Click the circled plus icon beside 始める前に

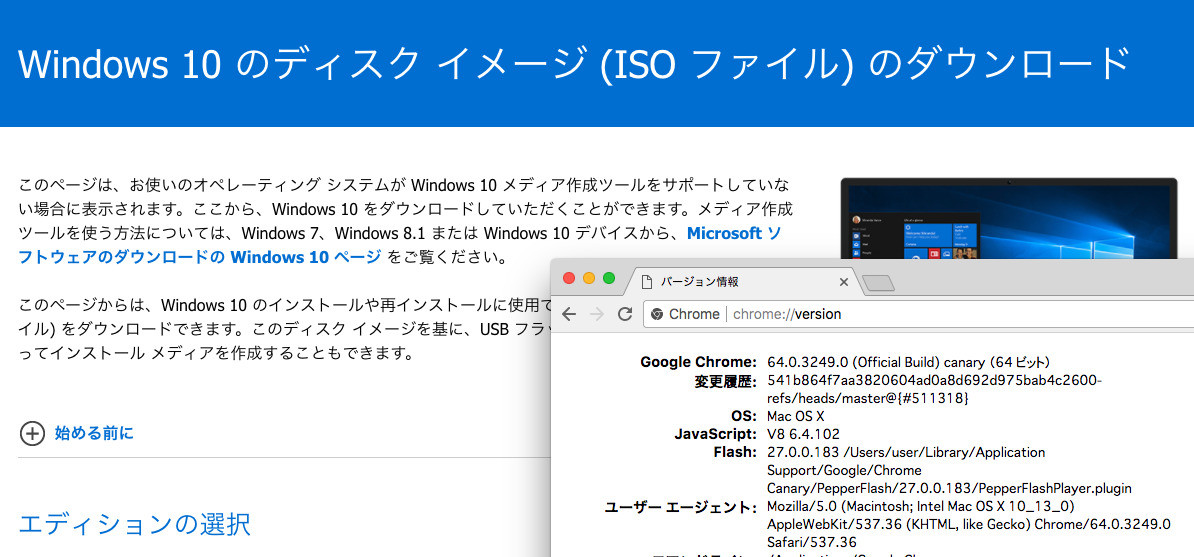coord(32,433)
